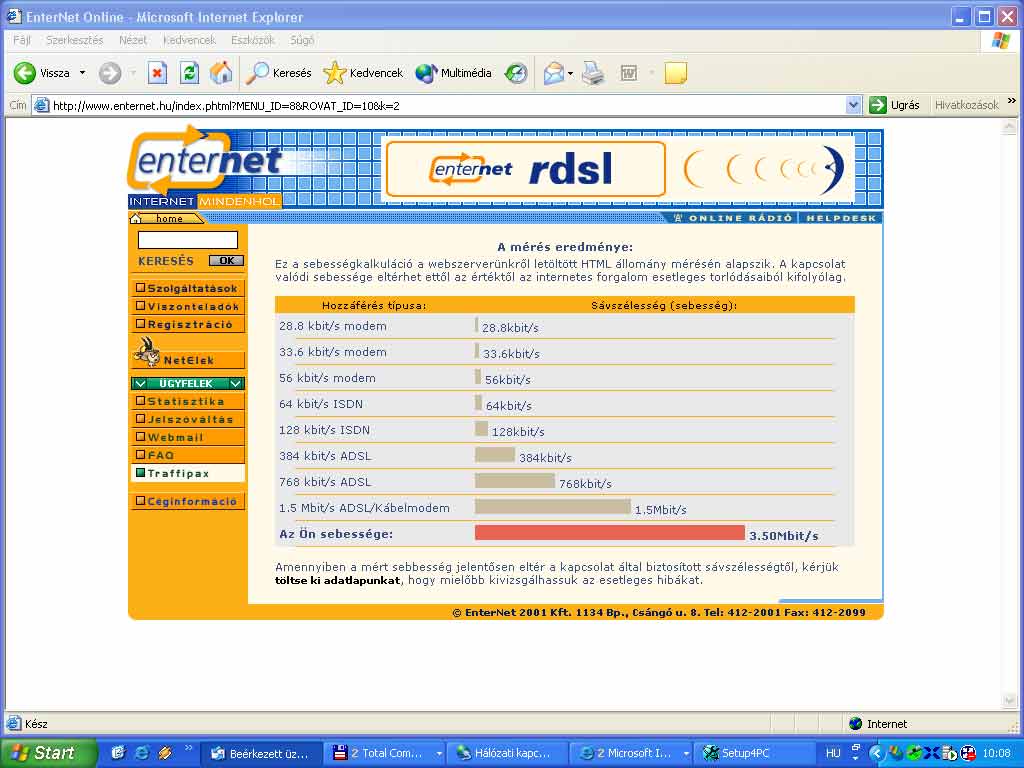Open the Home page house icon
Image resolution: width=1024 pixels, height=768 pixels.
pyautogui.click(x=221, y=72)
